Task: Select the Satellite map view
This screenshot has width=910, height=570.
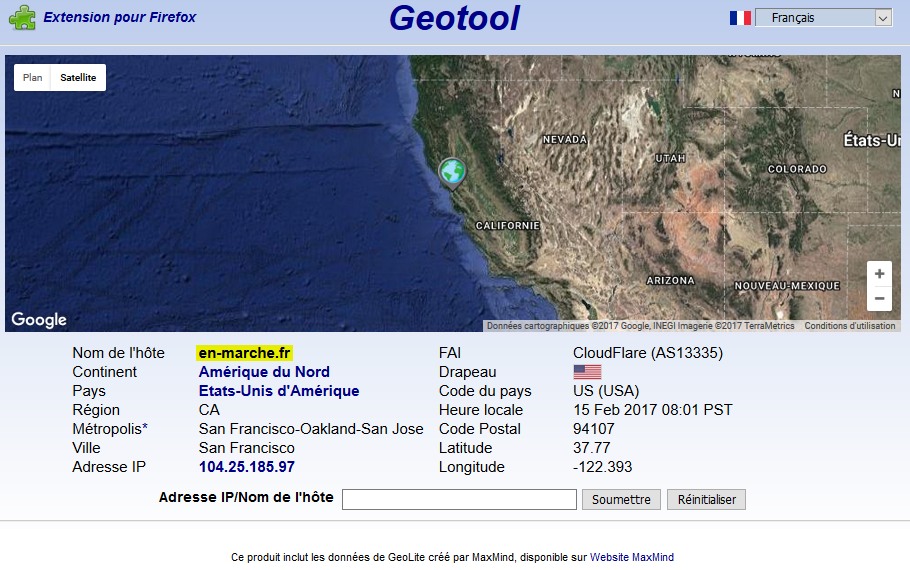Action: coord(78,78)
